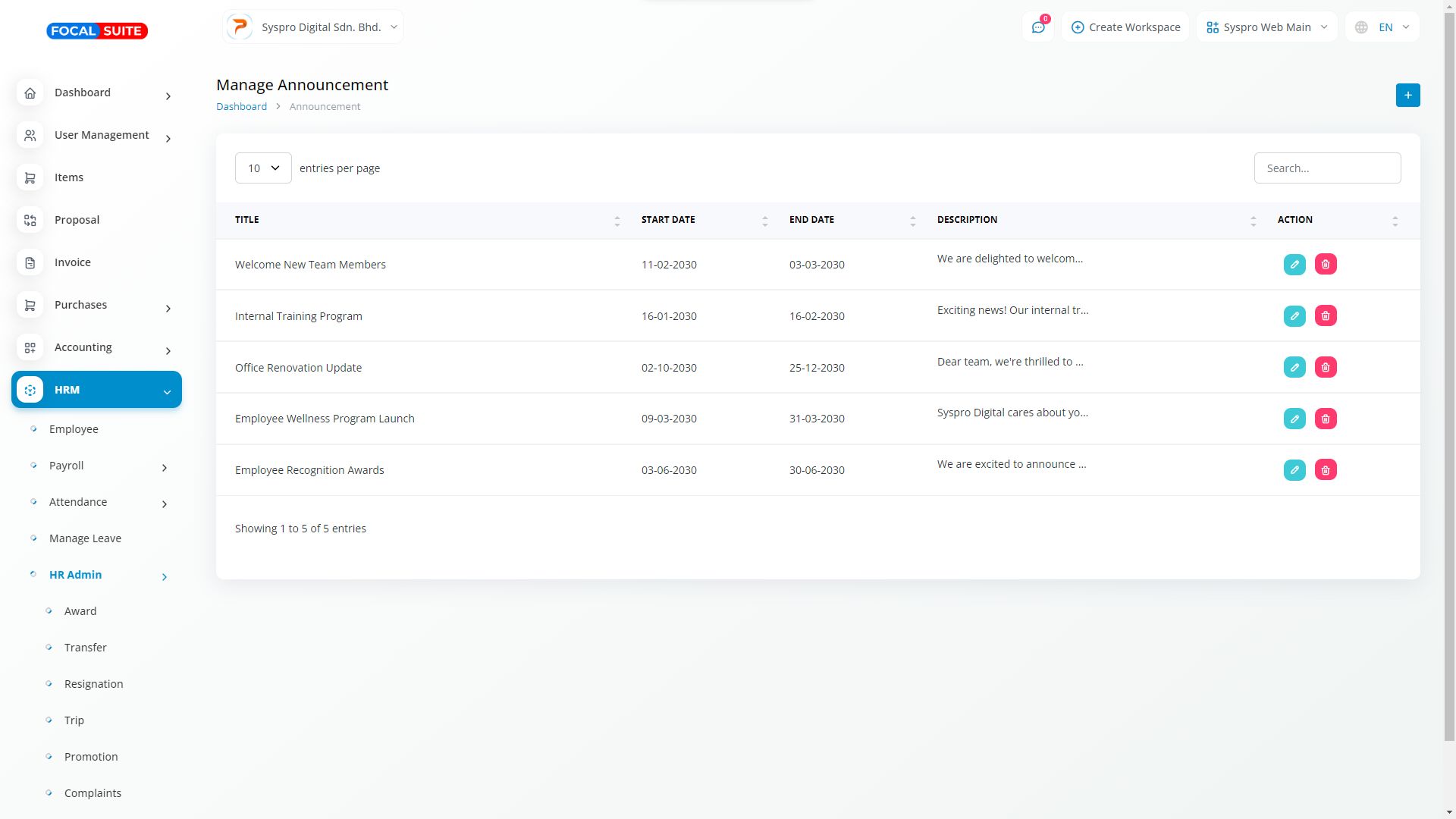1456x819 pixels.
Task: Click the Invoice sidebar icon
Action: click(30, 262)
